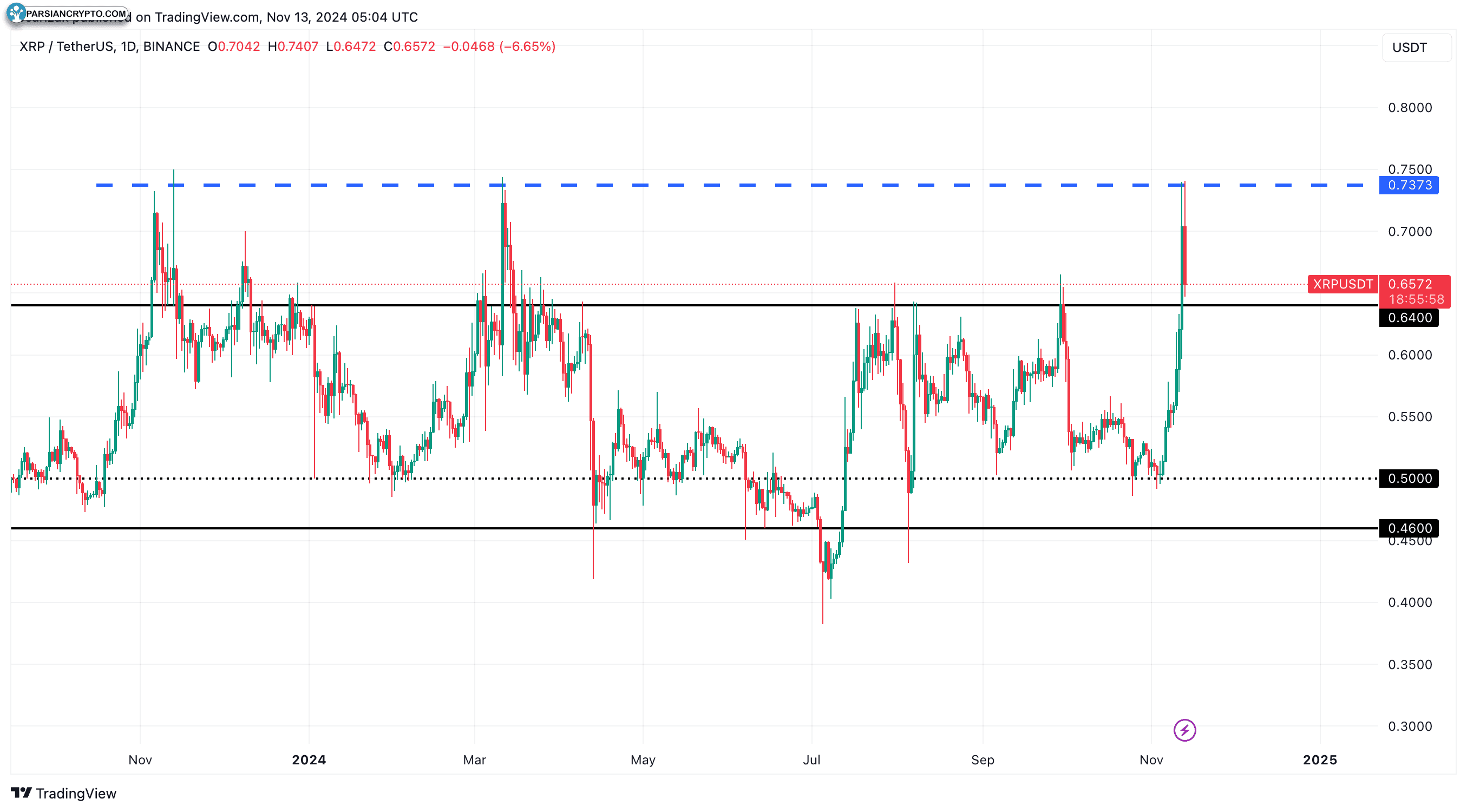Click the USDT currency button
The height and width of the screenshot is (812, 1467).
tap(1416, 47)
